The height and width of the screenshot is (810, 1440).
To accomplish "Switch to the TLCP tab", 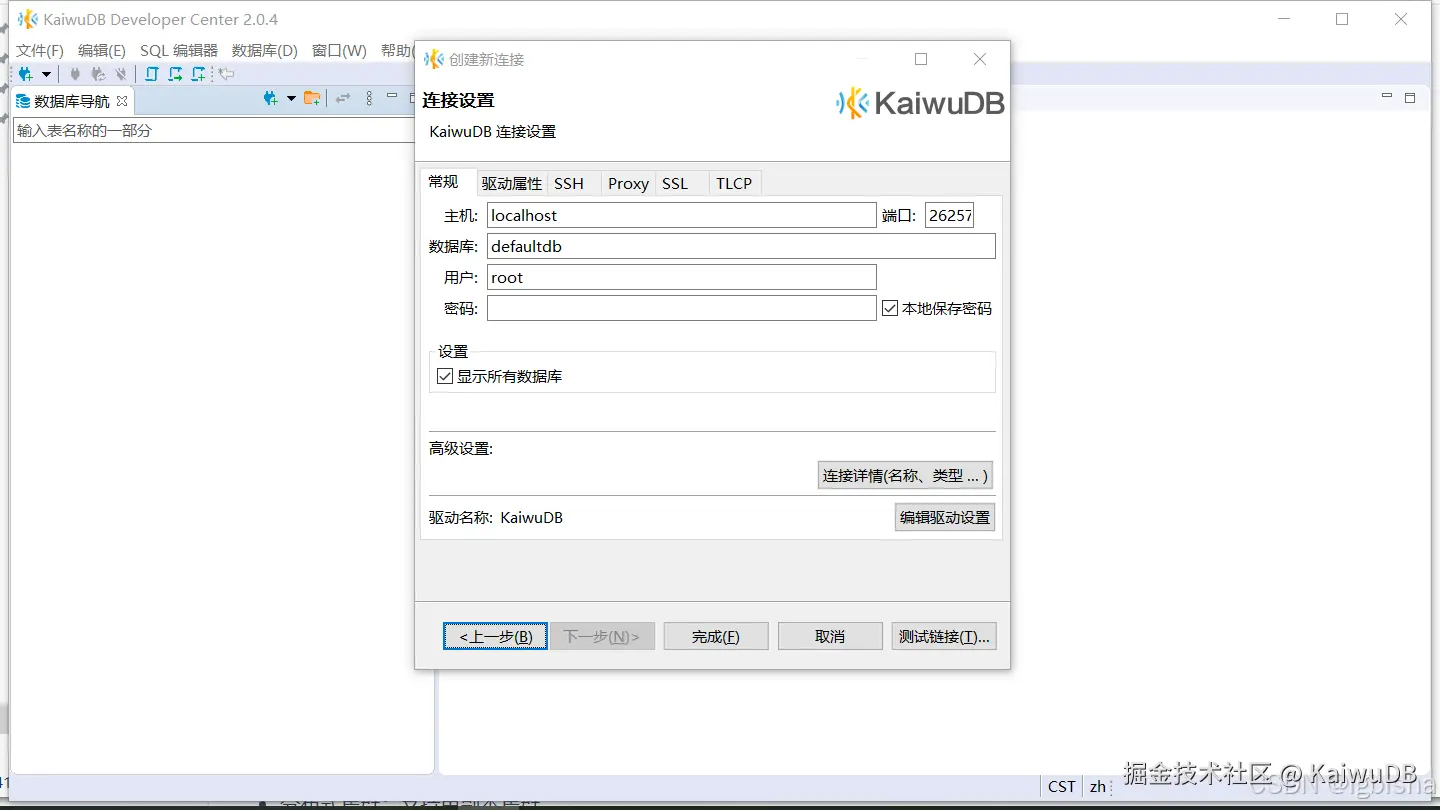I will 734,184.
